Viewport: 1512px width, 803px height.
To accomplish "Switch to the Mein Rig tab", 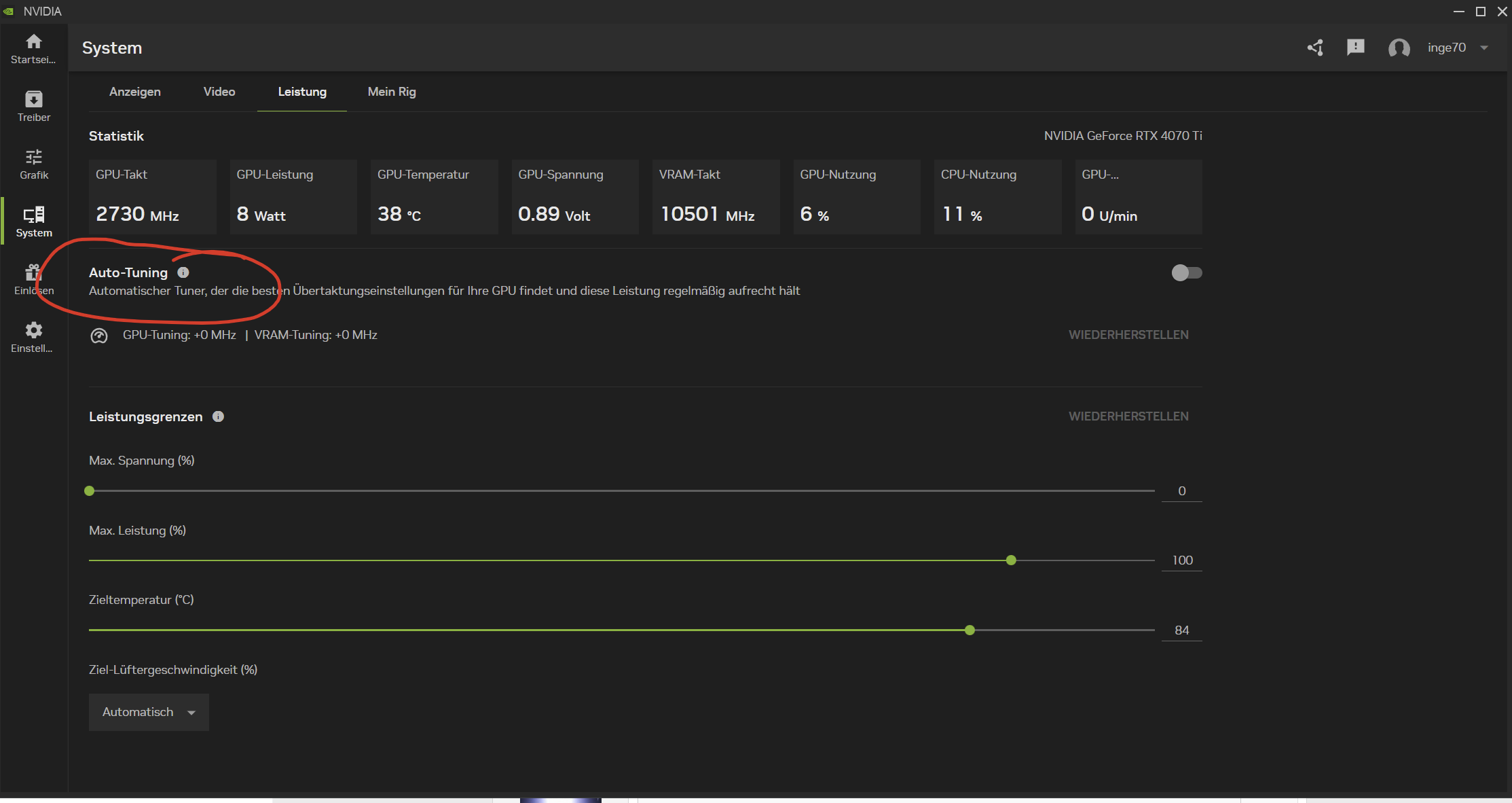I will click(x=392, y=92).
